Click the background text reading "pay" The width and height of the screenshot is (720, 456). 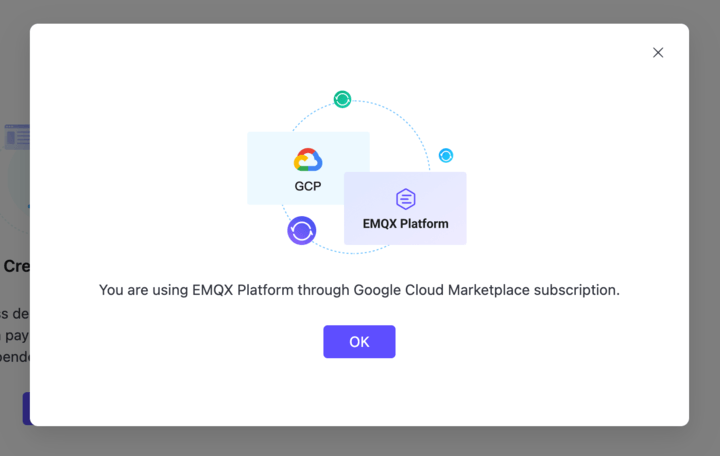(17, 335)
